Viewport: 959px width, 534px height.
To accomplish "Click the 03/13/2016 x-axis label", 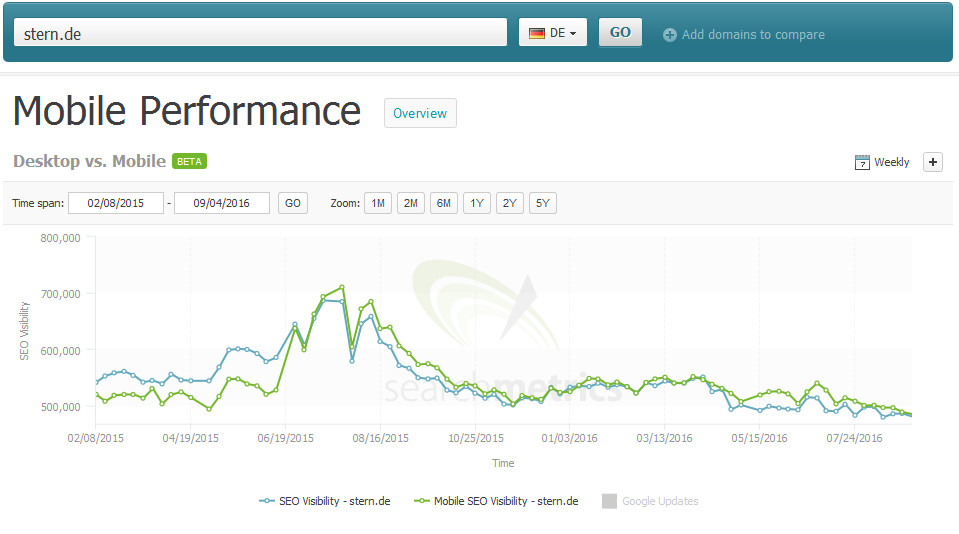I will [x=664, y=438].
